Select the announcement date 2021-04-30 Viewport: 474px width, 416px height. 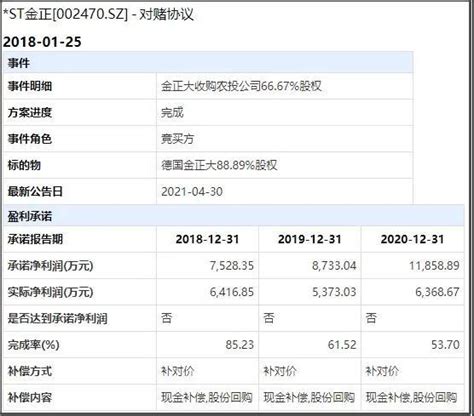pos(192,192)
